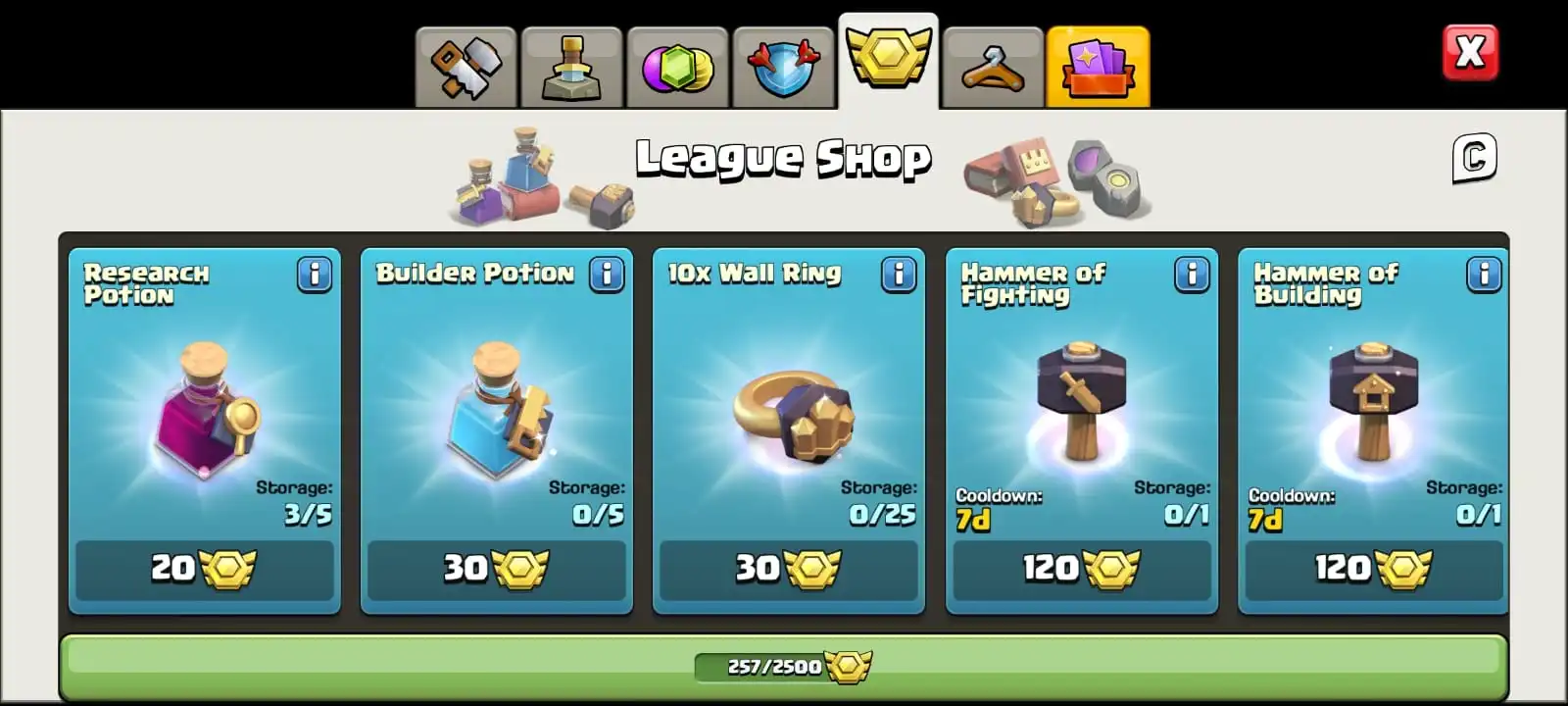Image resolution: width=1568 pixels, height=706 pixels.
Task: Show info for Hammer of Fighting
Action: pyautogui.click(x=1192, y=275)
